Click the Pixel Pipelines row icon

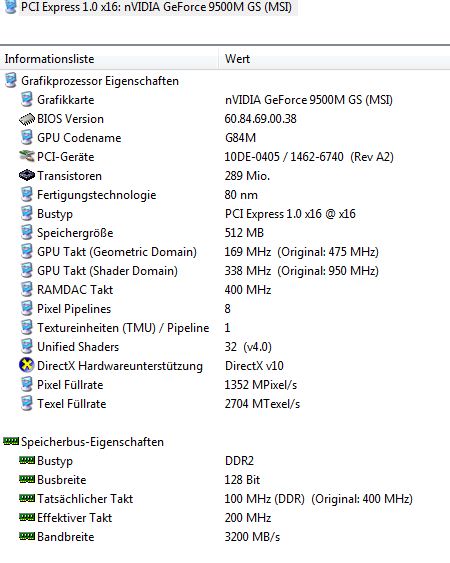(x=27, y=309)
